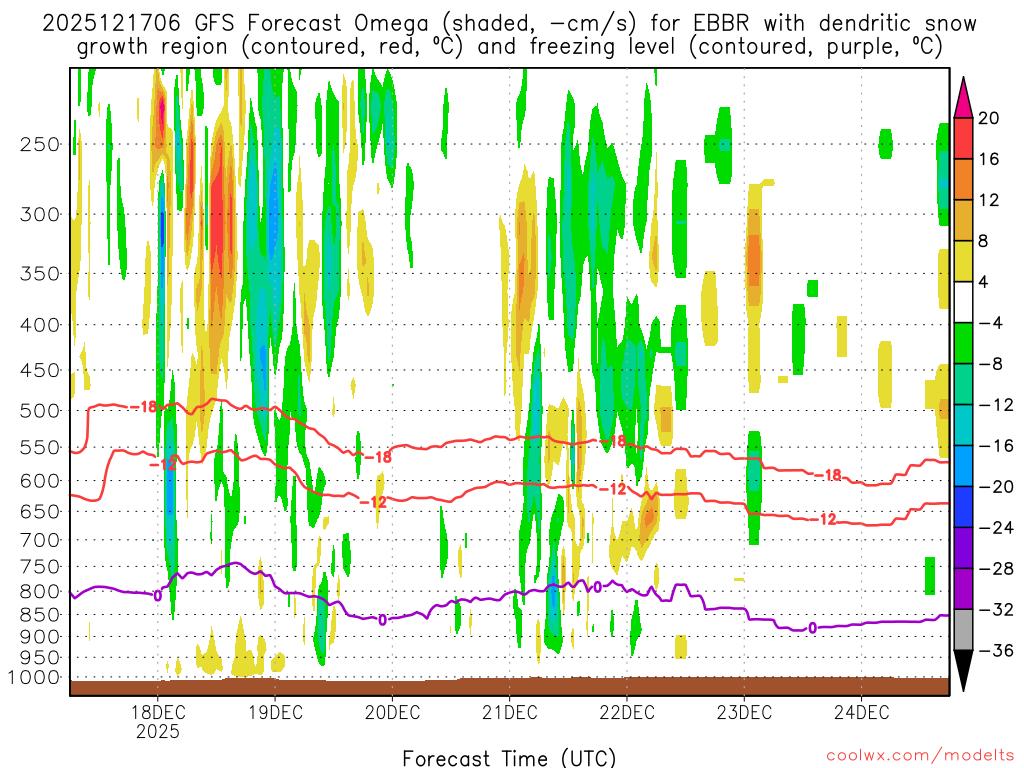Click the 1000 pressure level label

tap(34, 678)
